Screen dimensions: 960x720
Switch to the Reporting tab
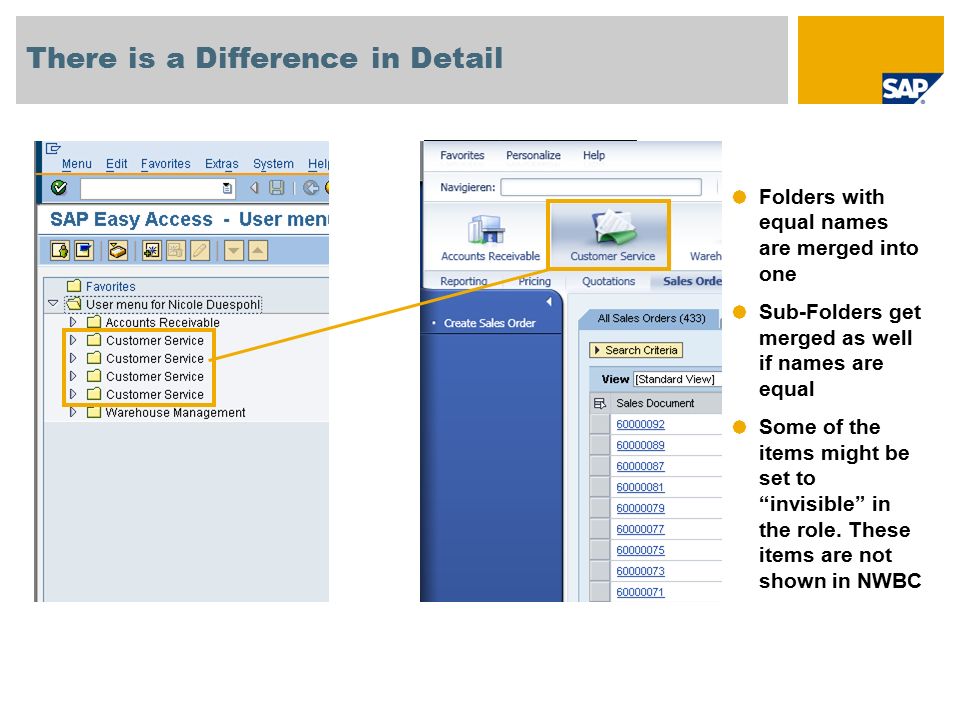click(x=463, y=281)
